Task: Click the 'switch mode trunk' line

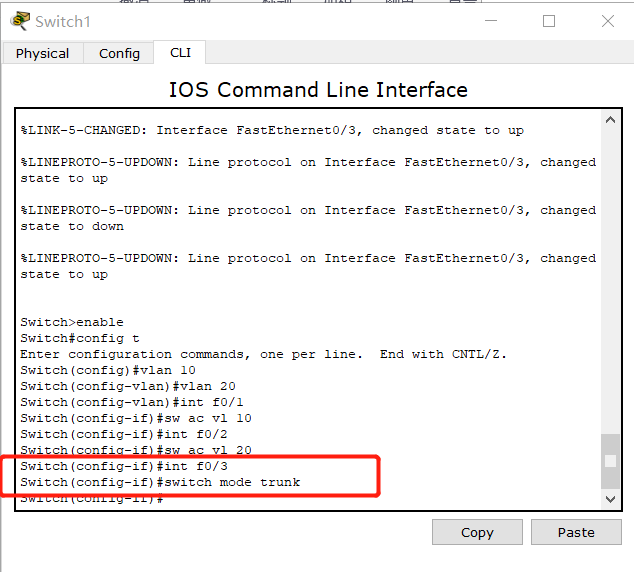Action: 160,482
